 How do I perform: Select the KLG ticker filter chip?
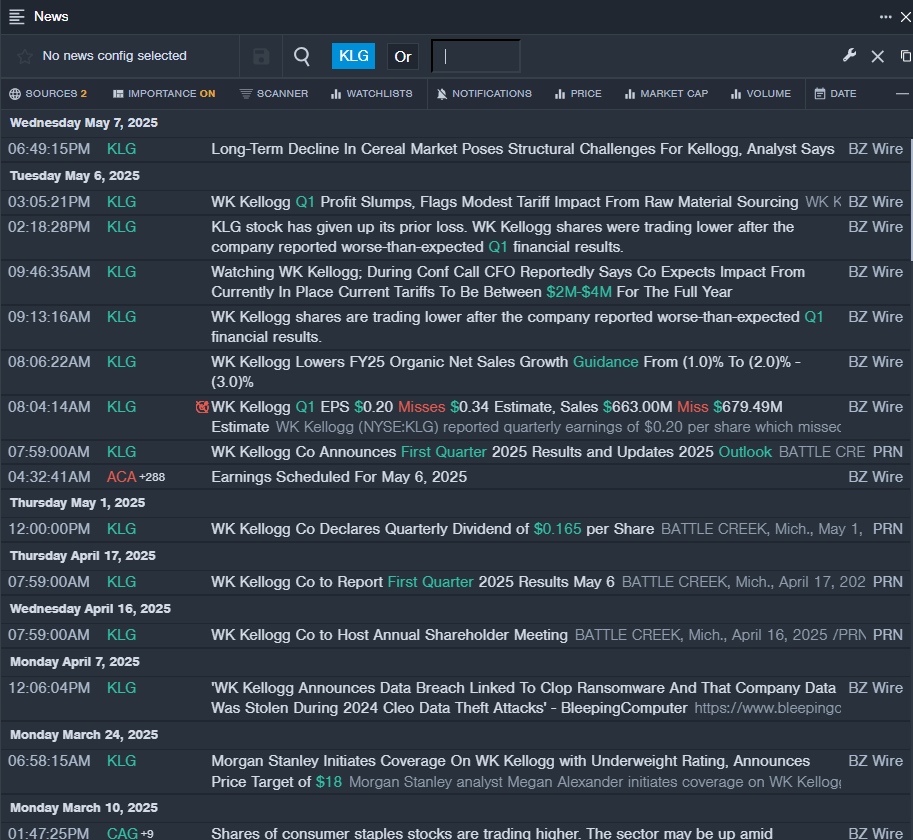click(x=353, y=56)
